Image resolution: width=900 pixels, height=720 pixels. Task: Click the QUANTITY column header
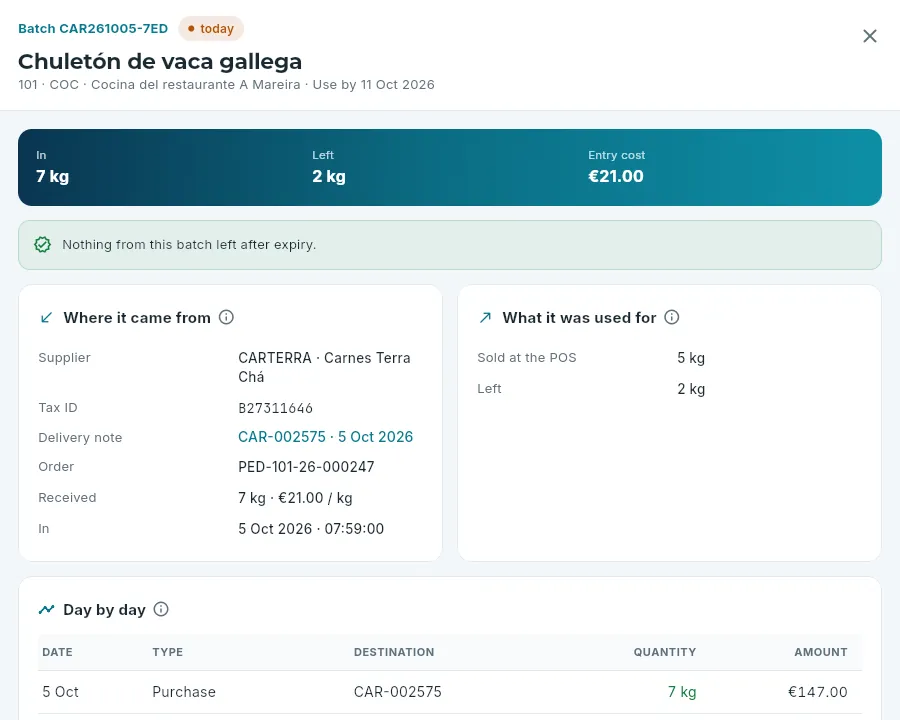pyautogui.click(x=665, y=652)
